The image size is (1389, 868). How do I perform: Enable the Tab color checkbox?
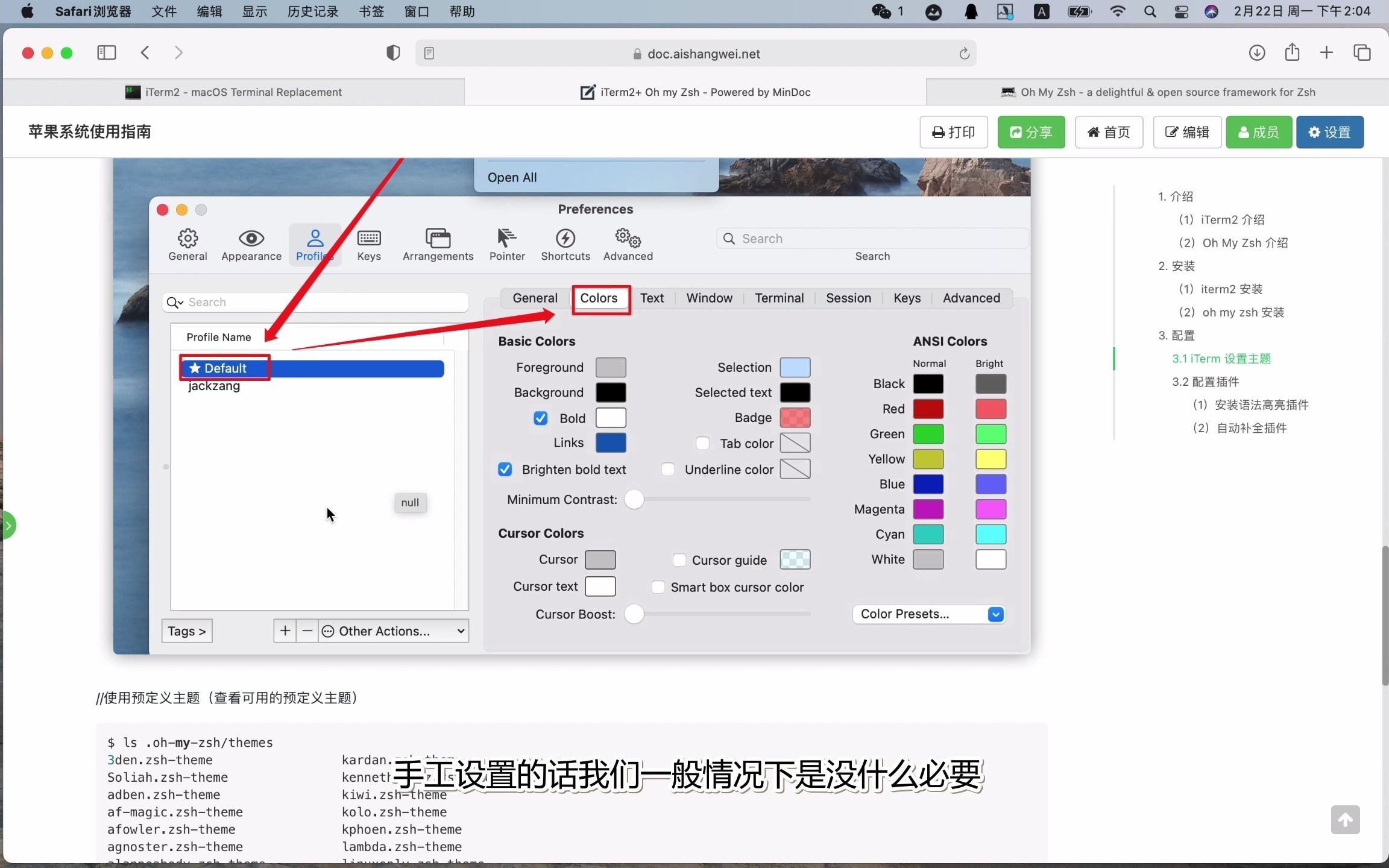click(702, 444)
